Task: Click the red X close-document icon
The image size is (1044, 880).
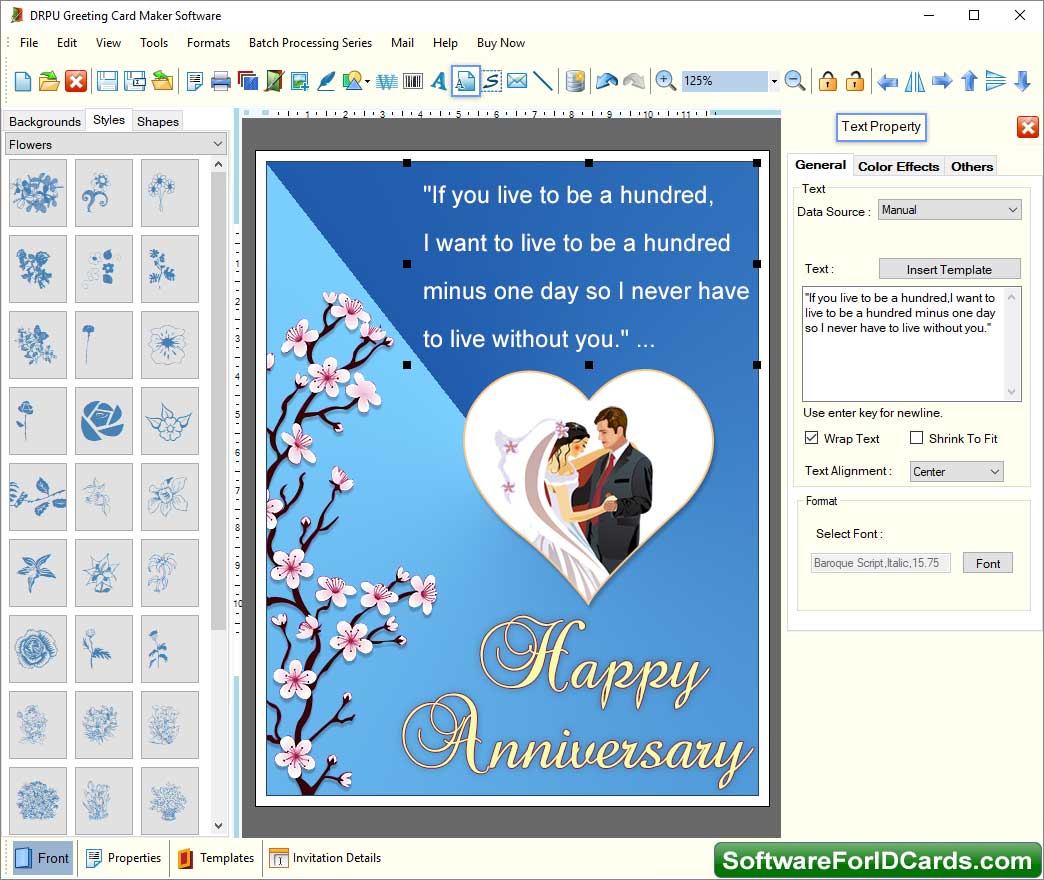Action: point(76,81)
